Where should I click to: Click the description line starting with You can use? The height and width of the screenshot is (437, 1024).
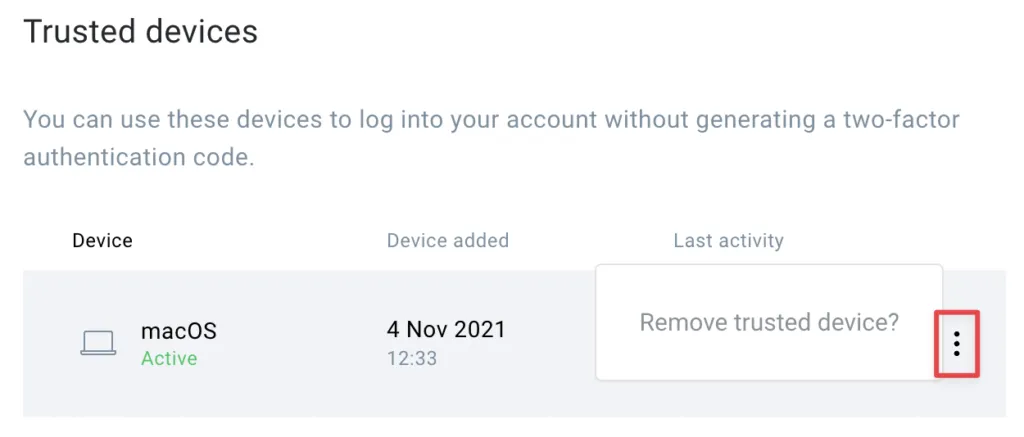click(x=491, y=120)
